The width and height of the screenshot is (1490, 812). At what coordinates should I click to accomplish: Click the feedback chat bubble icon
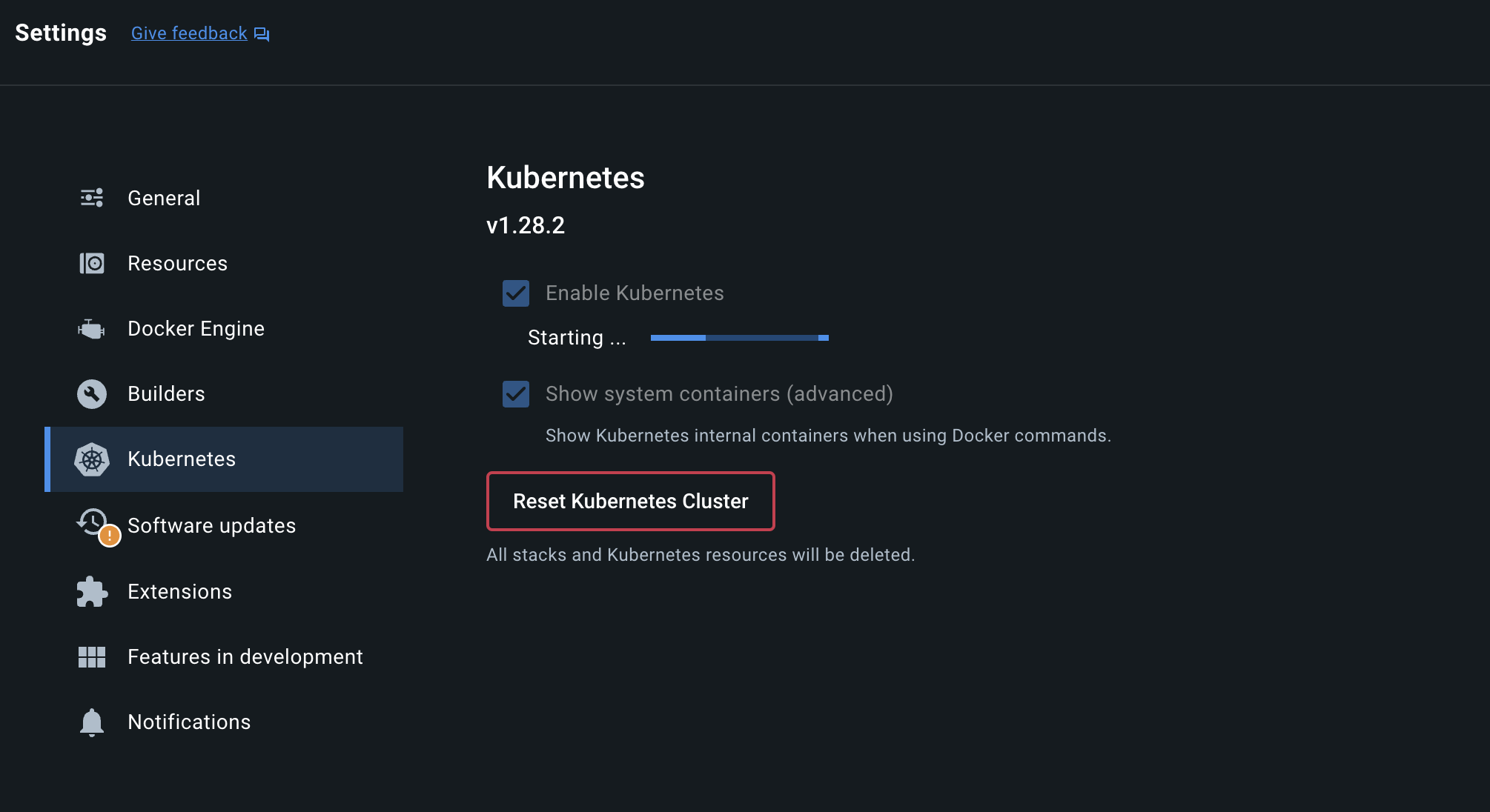(x=261, y=33)
